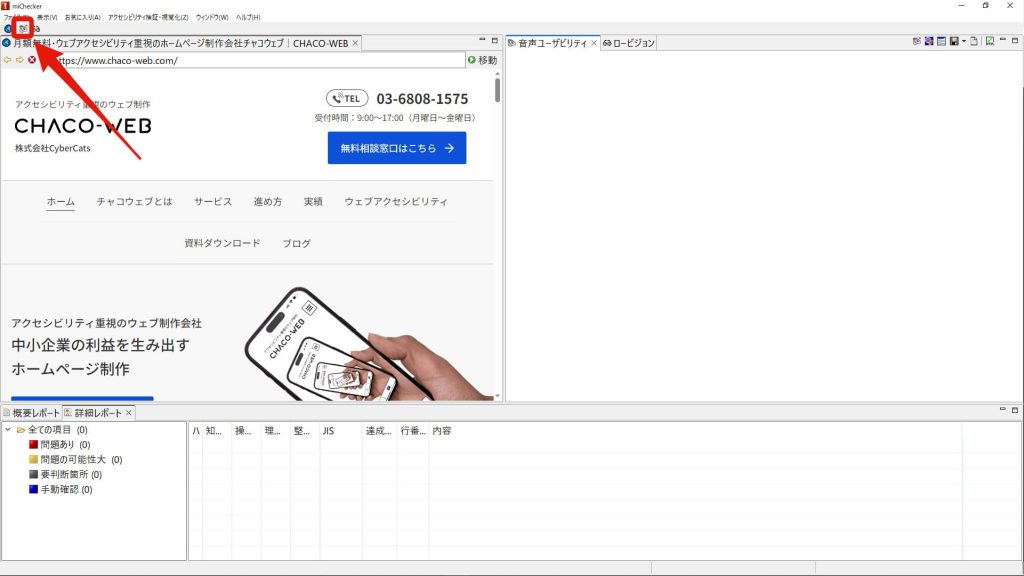Click the save icon in audio usability panel
This screenshot has width=1024, height=576.
tap(955, 42)
